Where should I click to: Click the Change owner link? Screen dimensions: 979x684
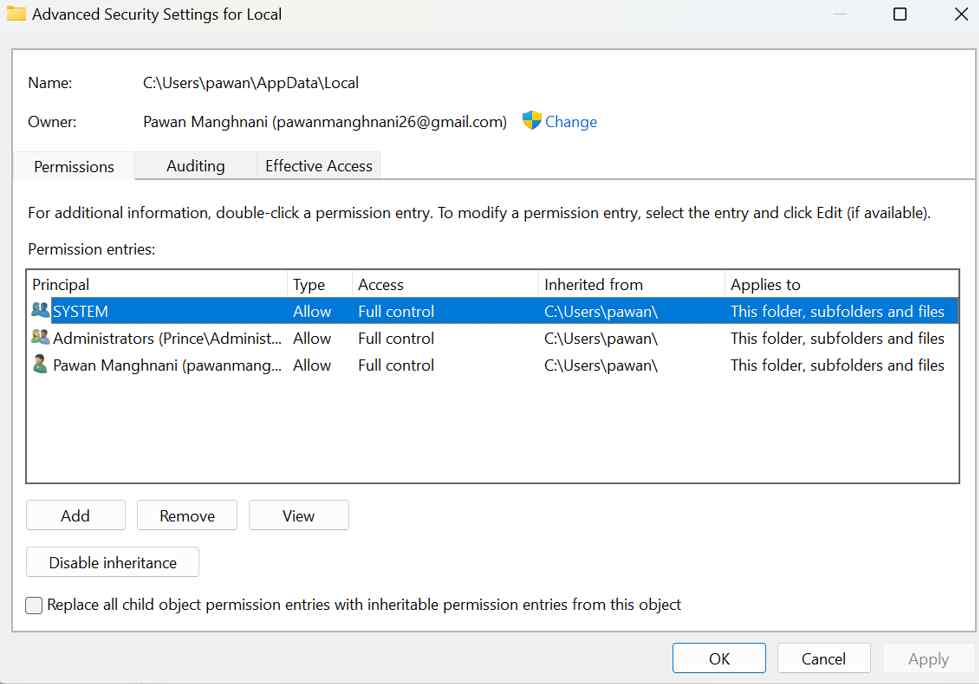coord(571,122)
